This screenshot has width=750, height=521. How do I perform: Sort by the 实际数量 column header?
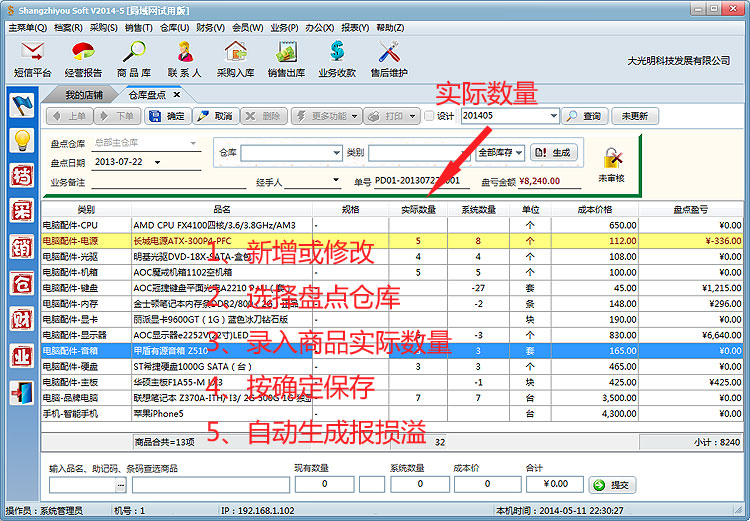[418, 210]
